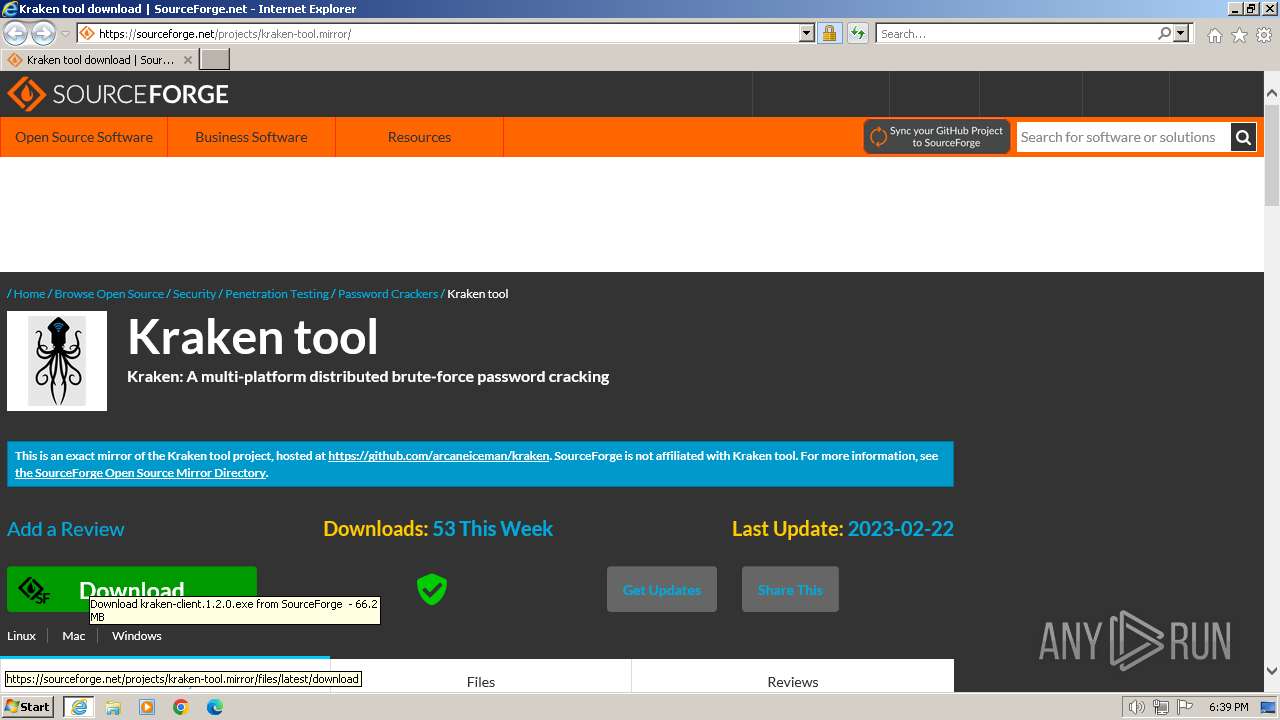Click Internet Explorer taskbar icon
The height and width of the screenshot is (720, 1280).
tap(78, 707)
